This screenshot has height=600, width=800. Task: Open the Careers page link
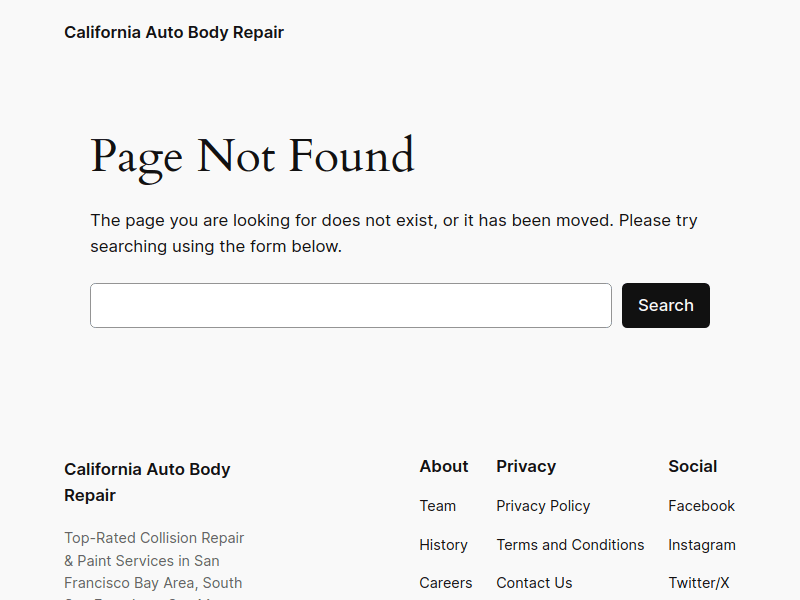[x=446, y=582]
